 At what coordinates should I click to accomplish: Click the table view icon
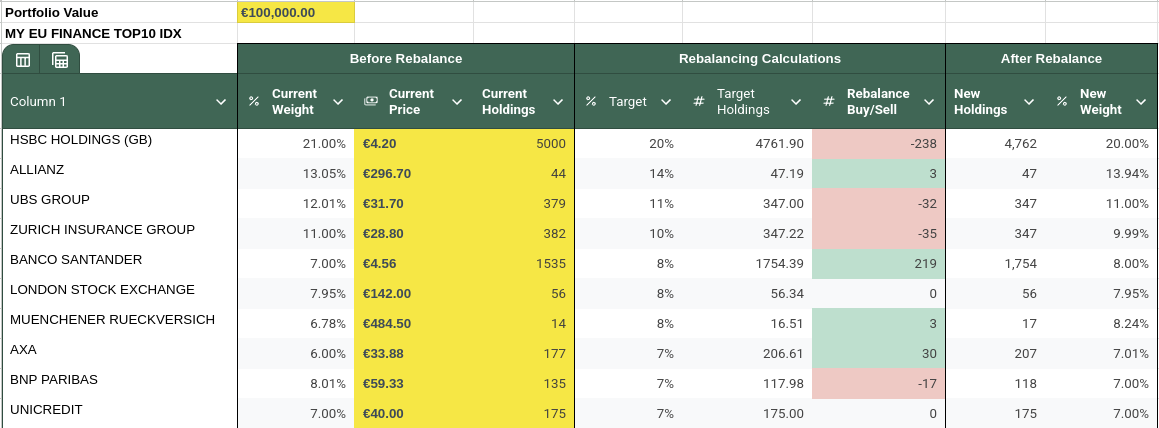(23, 60)
